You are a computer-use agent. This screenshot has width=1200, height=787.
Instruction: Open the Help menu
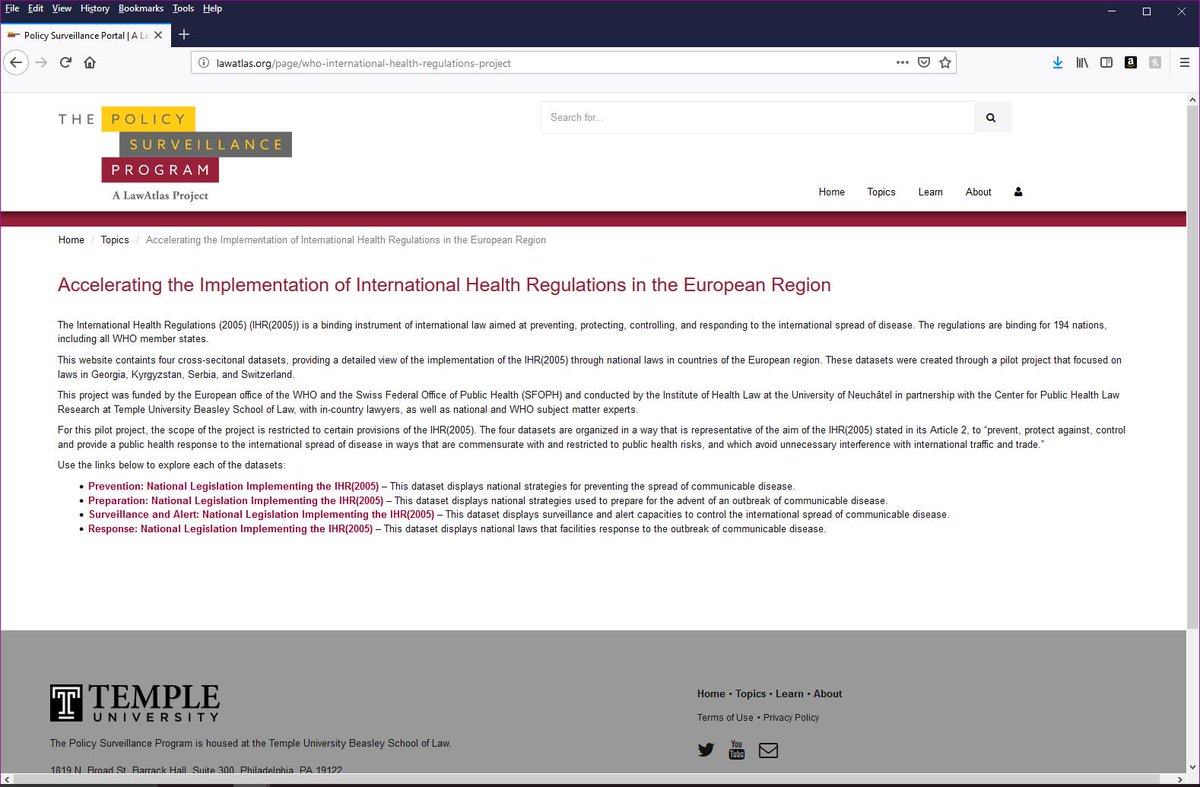[x=212, y=8]
